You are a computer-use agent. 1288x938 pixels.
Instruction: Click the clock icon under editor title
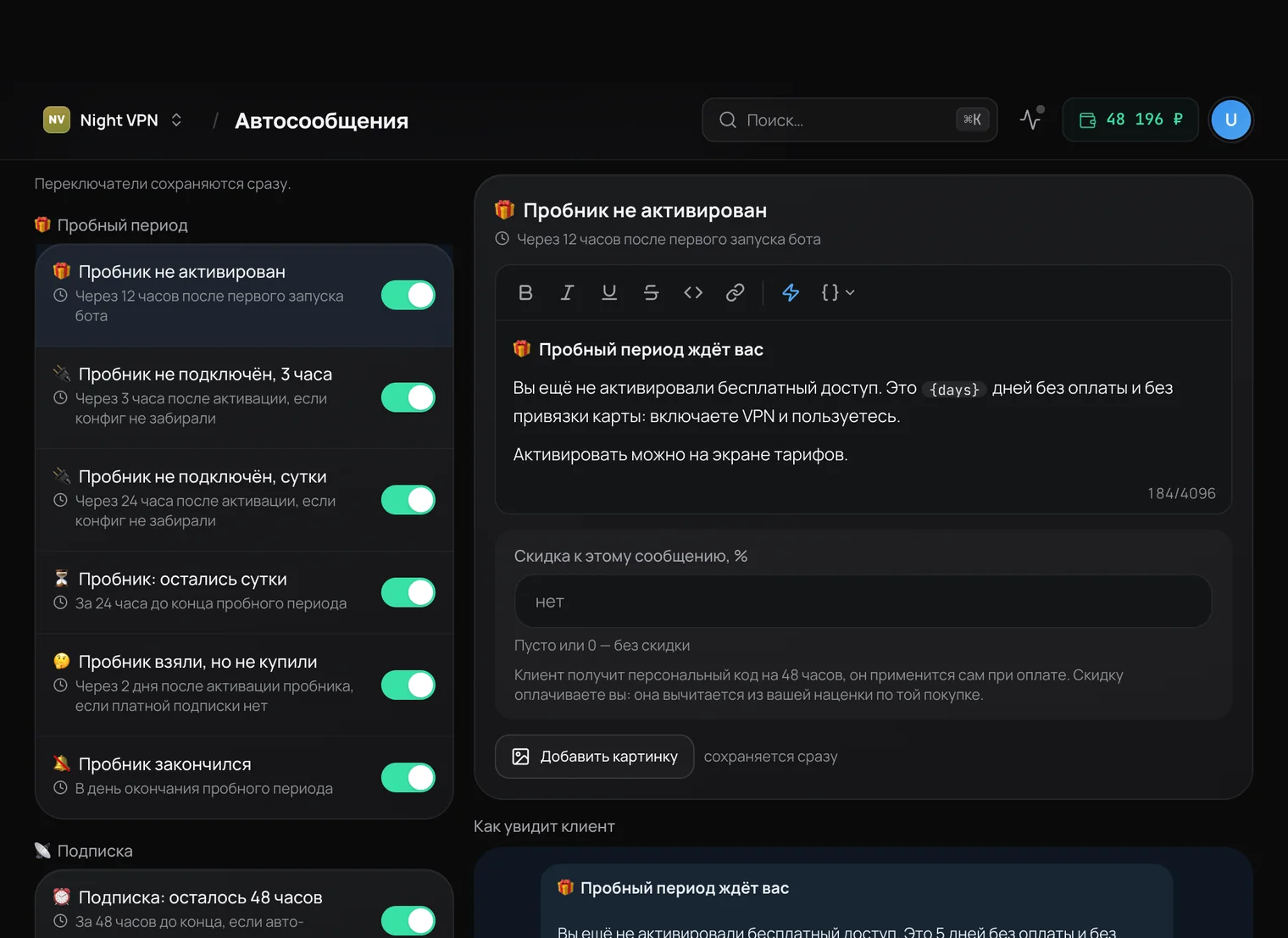click(x=502, y=239)
